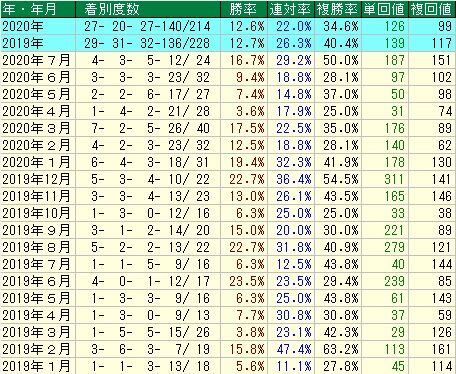Viewport: 456px width, 374px height.
Task: Click the 7- 2- 5- 26/ 40 record cell
Action: (x=151, y=128)
